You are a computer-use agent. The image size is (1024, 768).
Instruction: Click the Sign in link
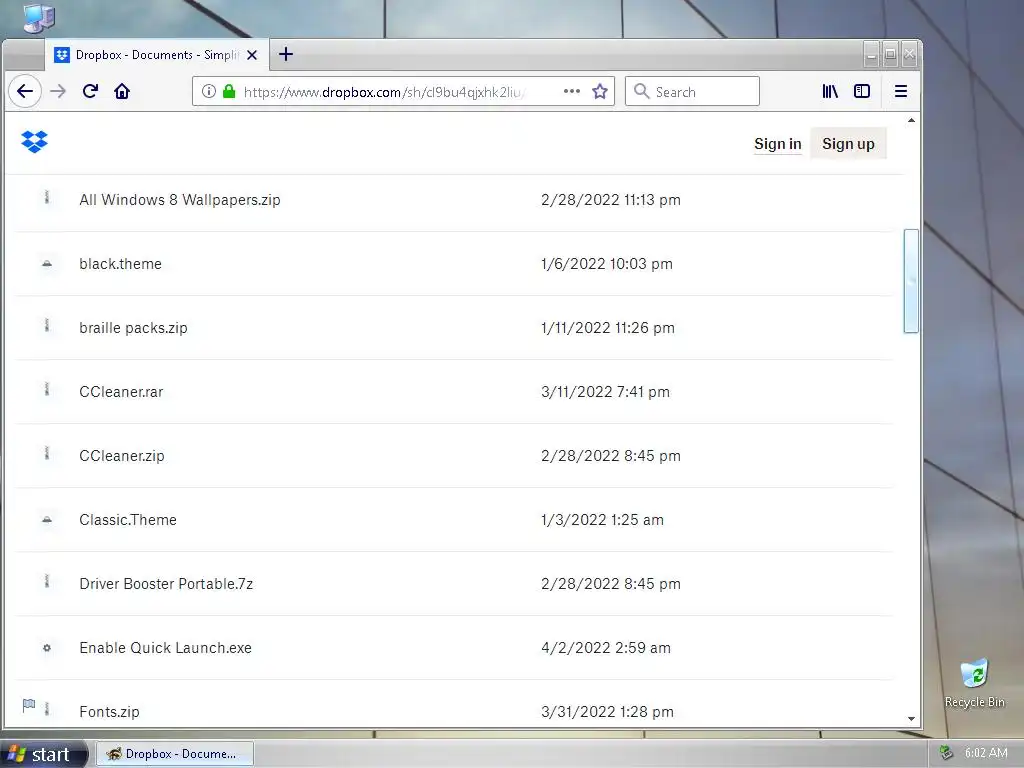(777, 144)
